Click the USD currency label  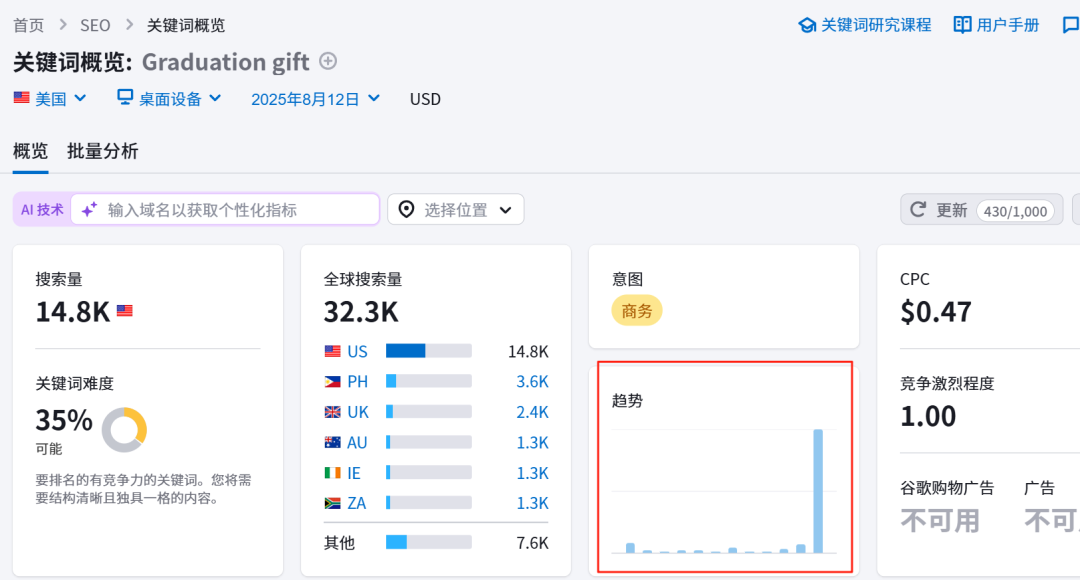pos(425,99)
